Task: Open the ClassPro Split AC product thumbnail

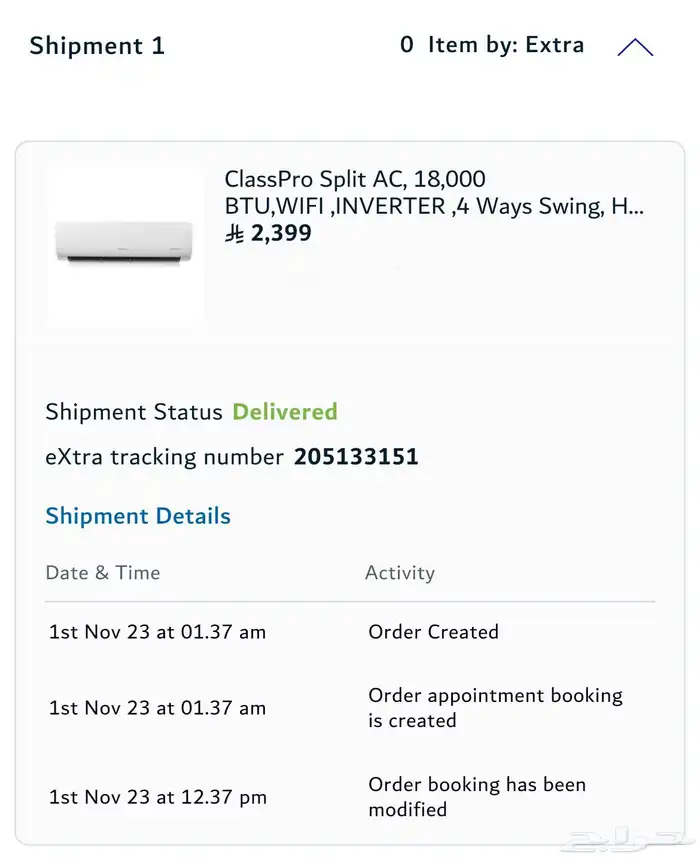Action: pos(124,244)
